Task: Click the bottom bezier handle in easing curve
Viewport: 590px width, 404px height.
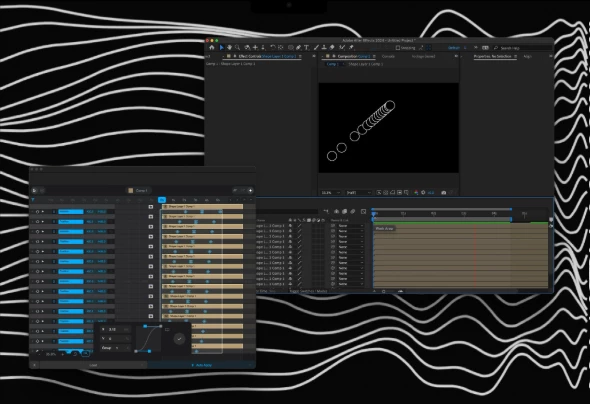Action: pos(149,351)
